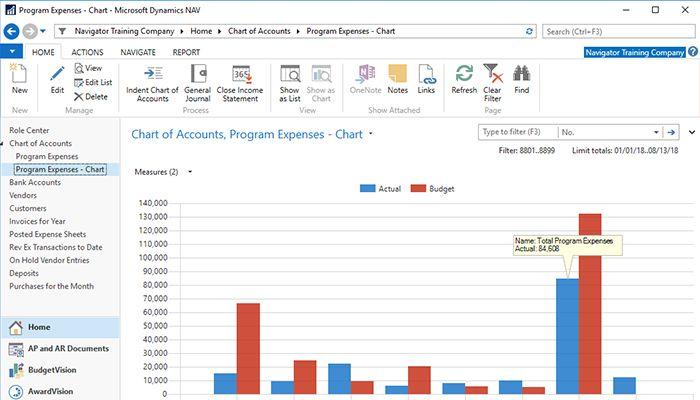This screenshot has height=400, width=700.
Task: Switch to the HOME ribbon tab
Action: tap(43, 52)
